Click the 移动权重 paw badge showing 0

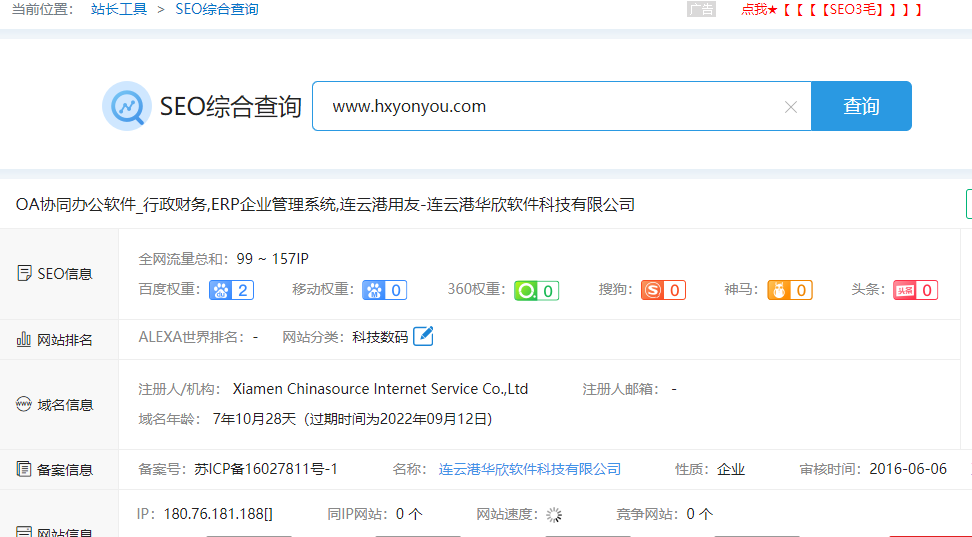coord(384,290)
